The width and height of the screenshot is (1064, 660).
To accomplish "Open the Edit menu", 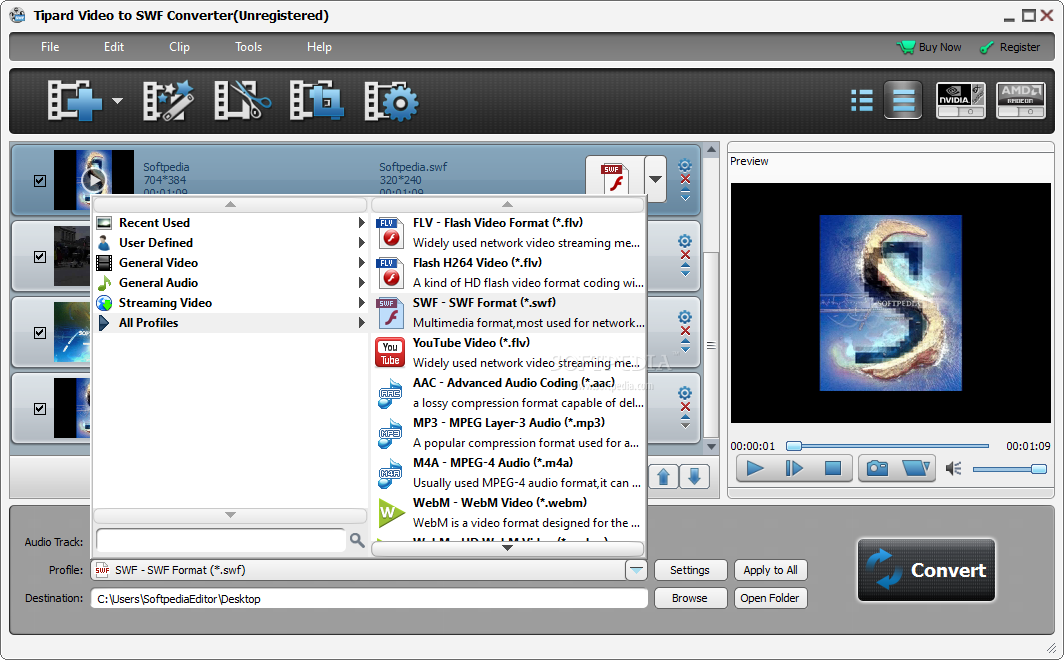I will [113, 47].
